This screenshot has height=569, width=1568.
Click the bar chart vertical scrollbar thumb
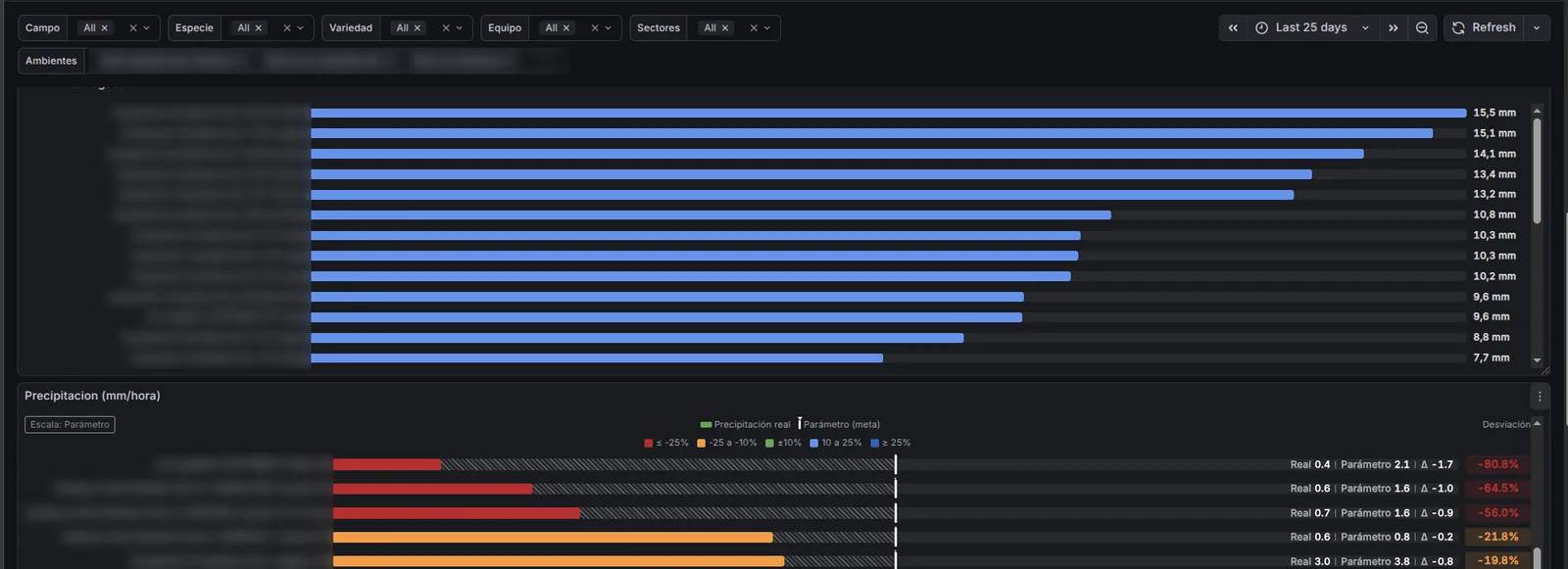[x=1537, y=170]
